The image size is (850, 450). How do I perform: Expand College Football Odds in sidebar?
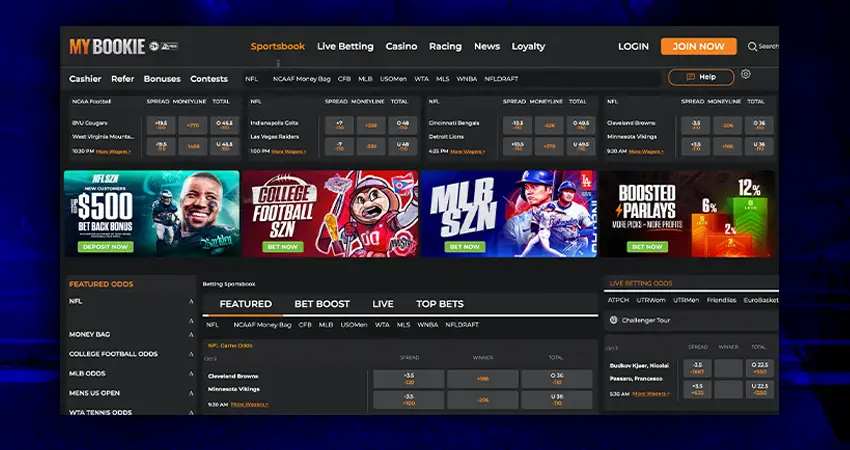coord(191,355)
